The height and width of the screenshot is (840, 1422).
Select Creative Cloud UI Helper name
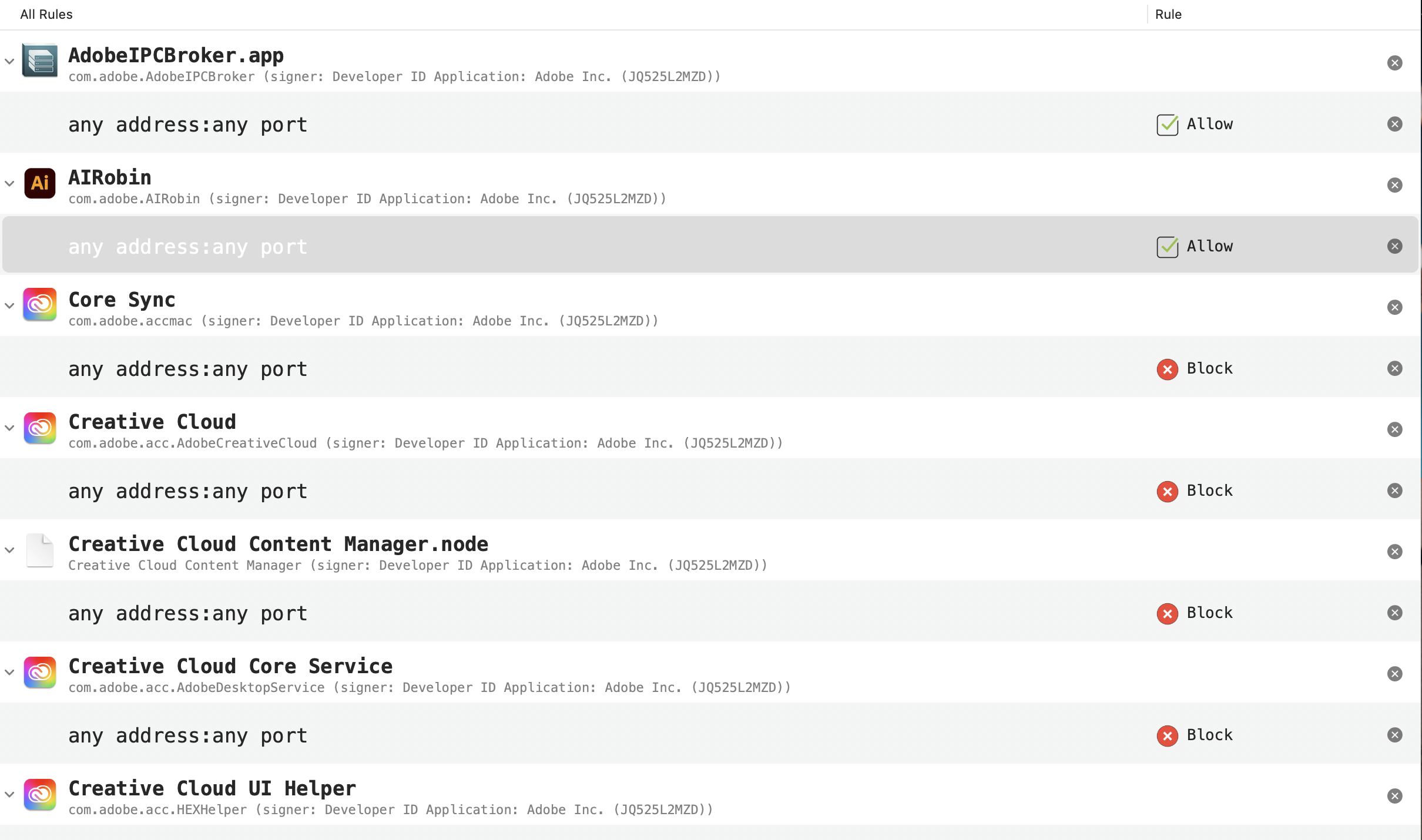212,788
